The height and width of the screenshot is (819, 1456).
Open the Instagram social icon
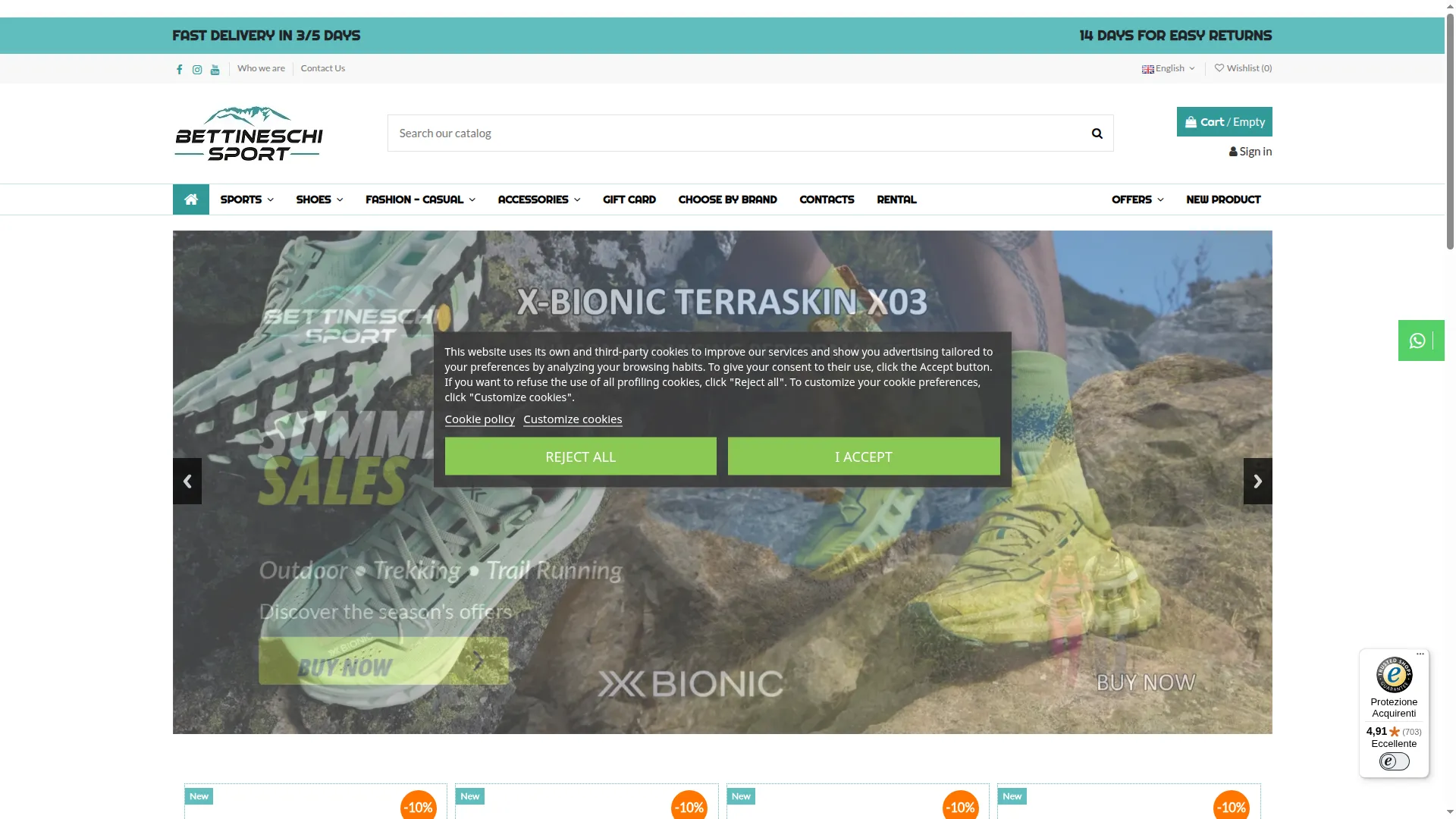pyautogui.click(x=197, y=70)
